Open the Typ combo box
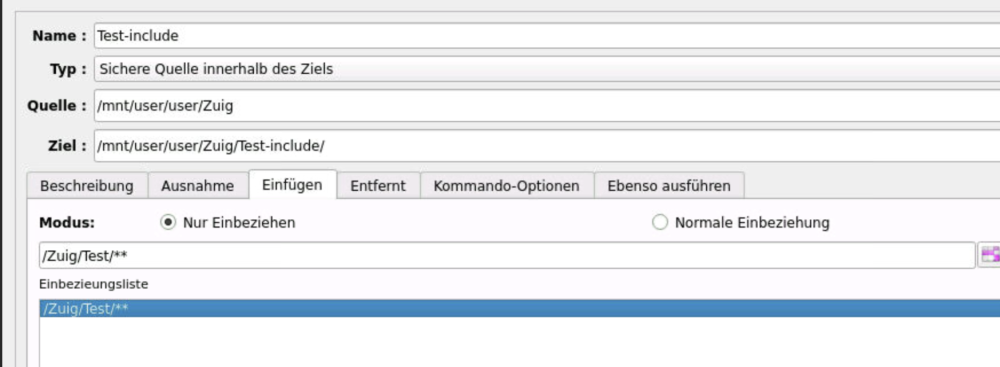Screen dimensions: 1000x367 (547, 69)
